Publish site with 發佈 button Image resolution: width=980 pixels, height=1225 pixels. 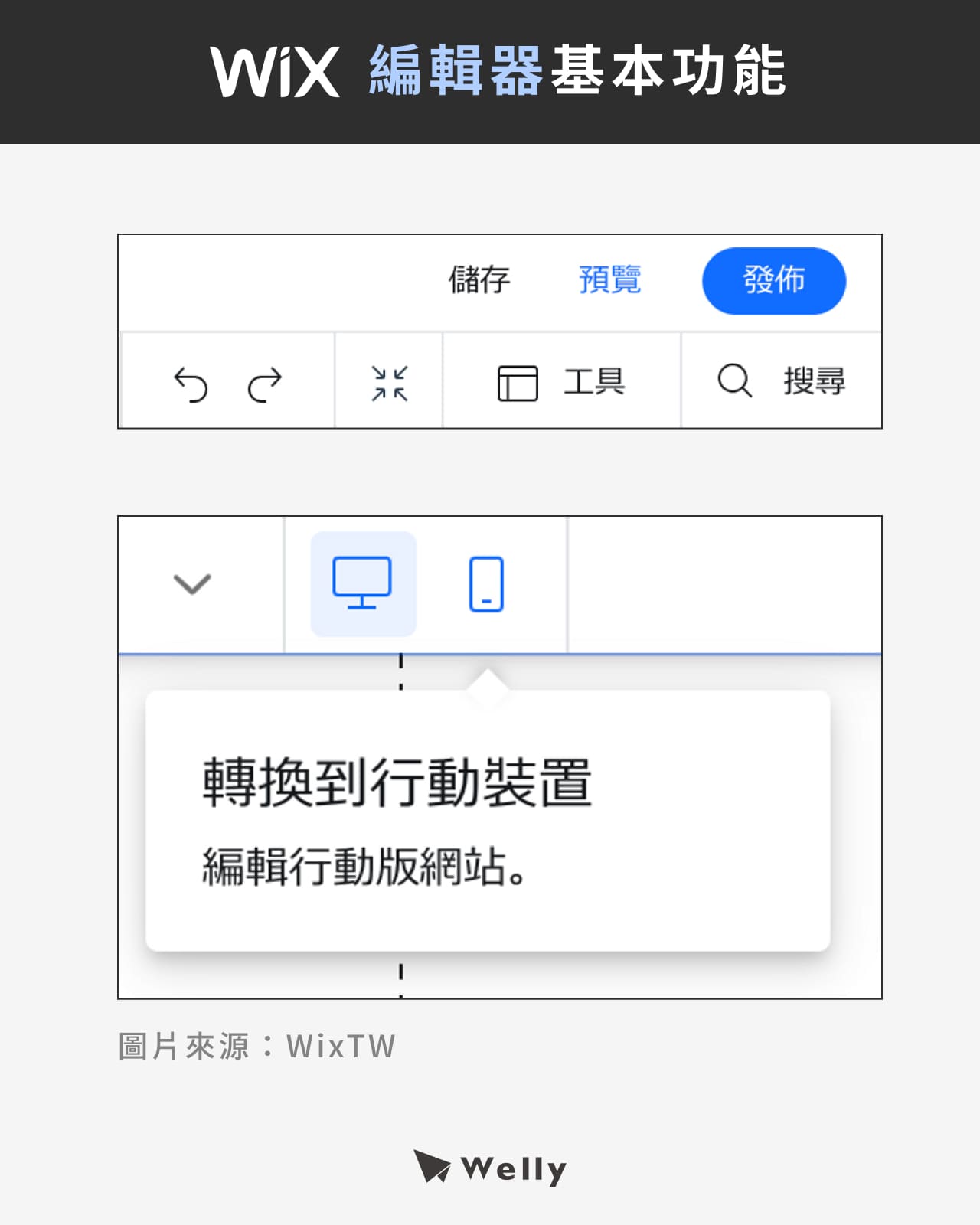coord(774,281)
